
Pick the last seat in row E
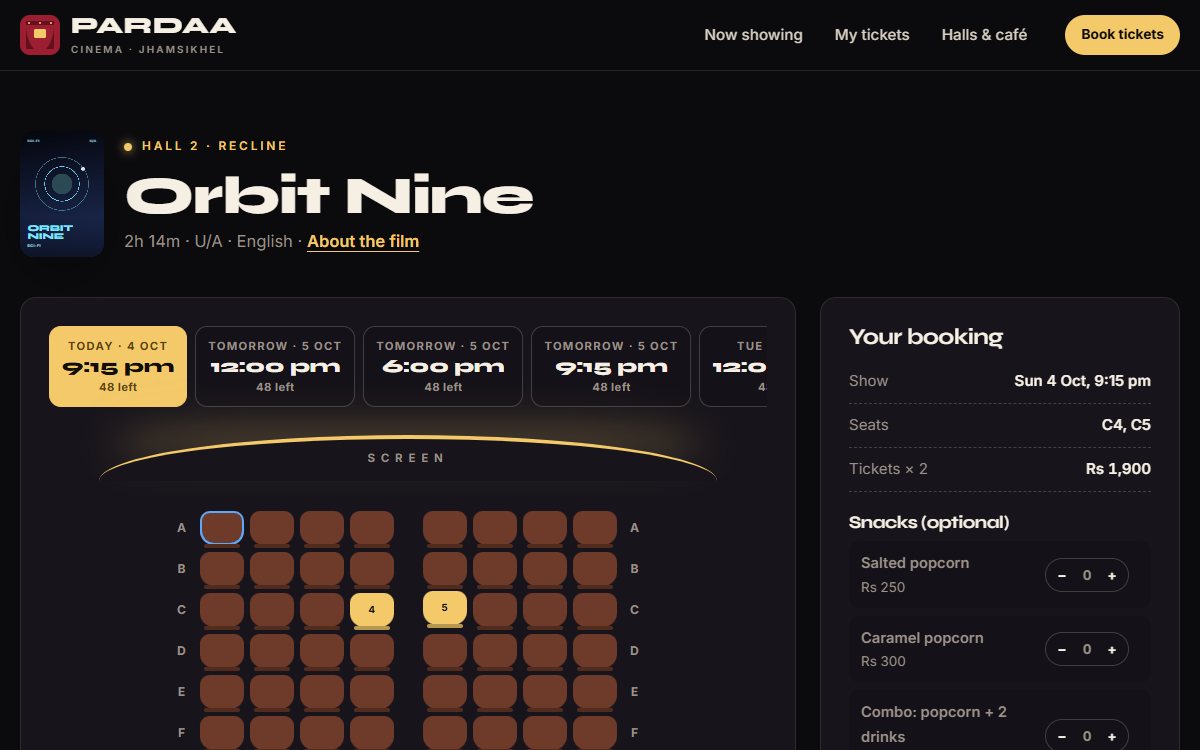pyautogui.click(x=595, y=691)
